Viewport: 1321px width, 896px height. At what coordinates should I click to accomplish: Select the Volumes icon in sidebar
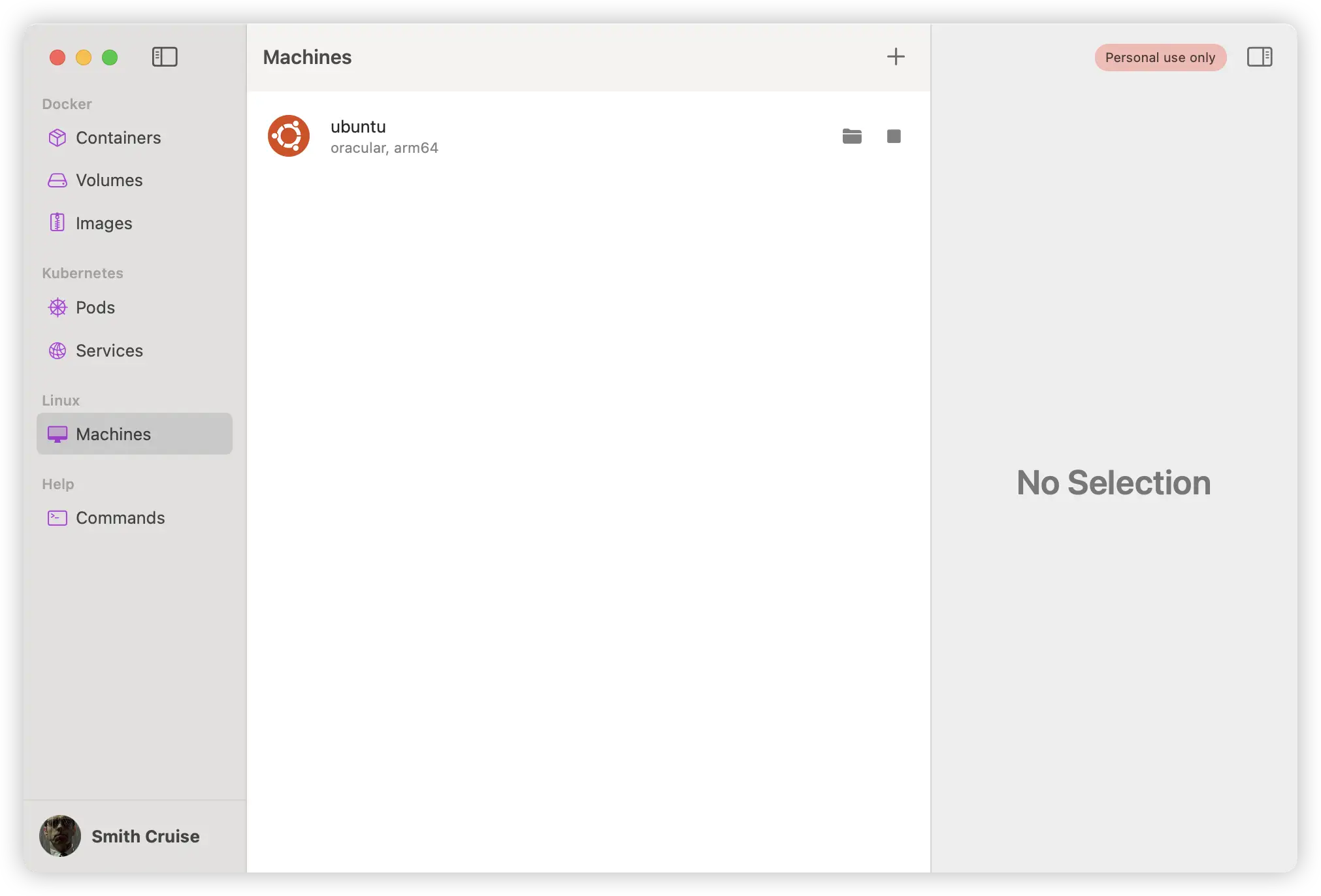(57, 180)
